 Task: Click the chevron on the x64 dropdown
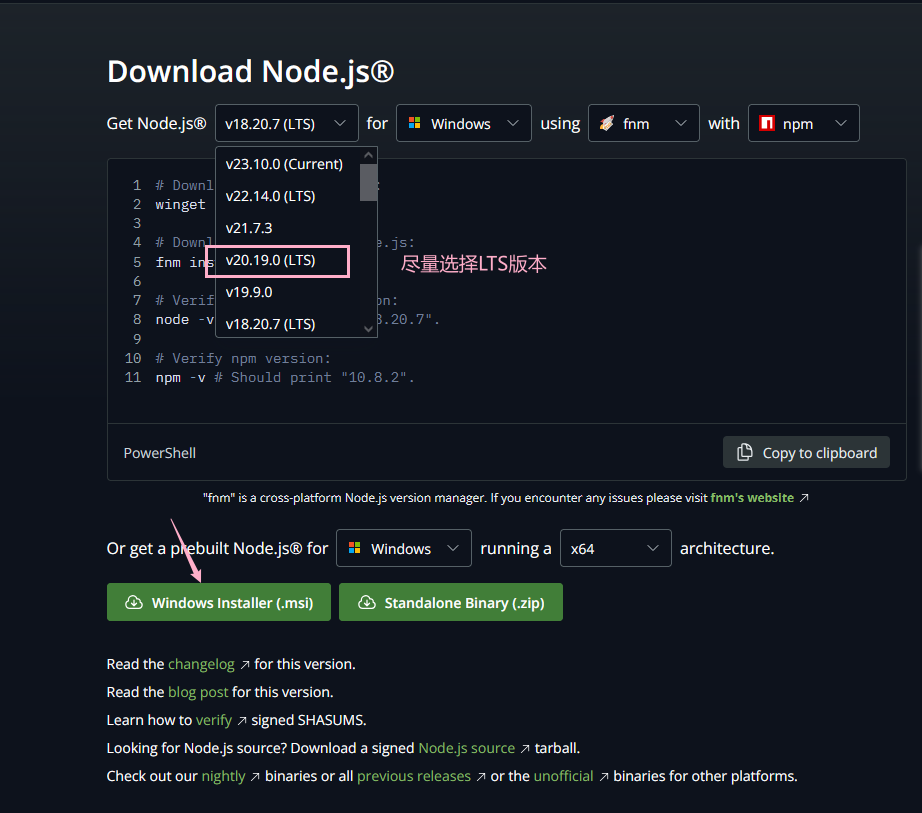tap(653, 548)
